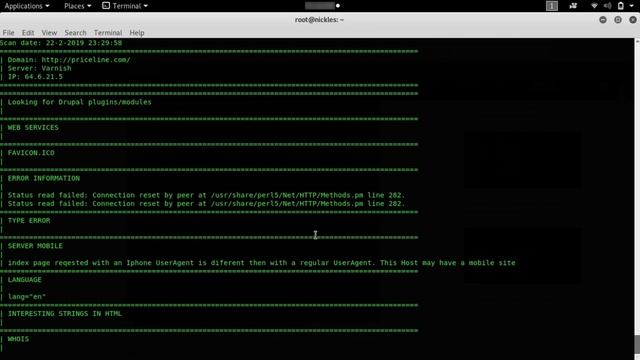The image size is (640, 360).
Task: Click the Iphone UserAgent message line
Action: (x=261, y=263)
